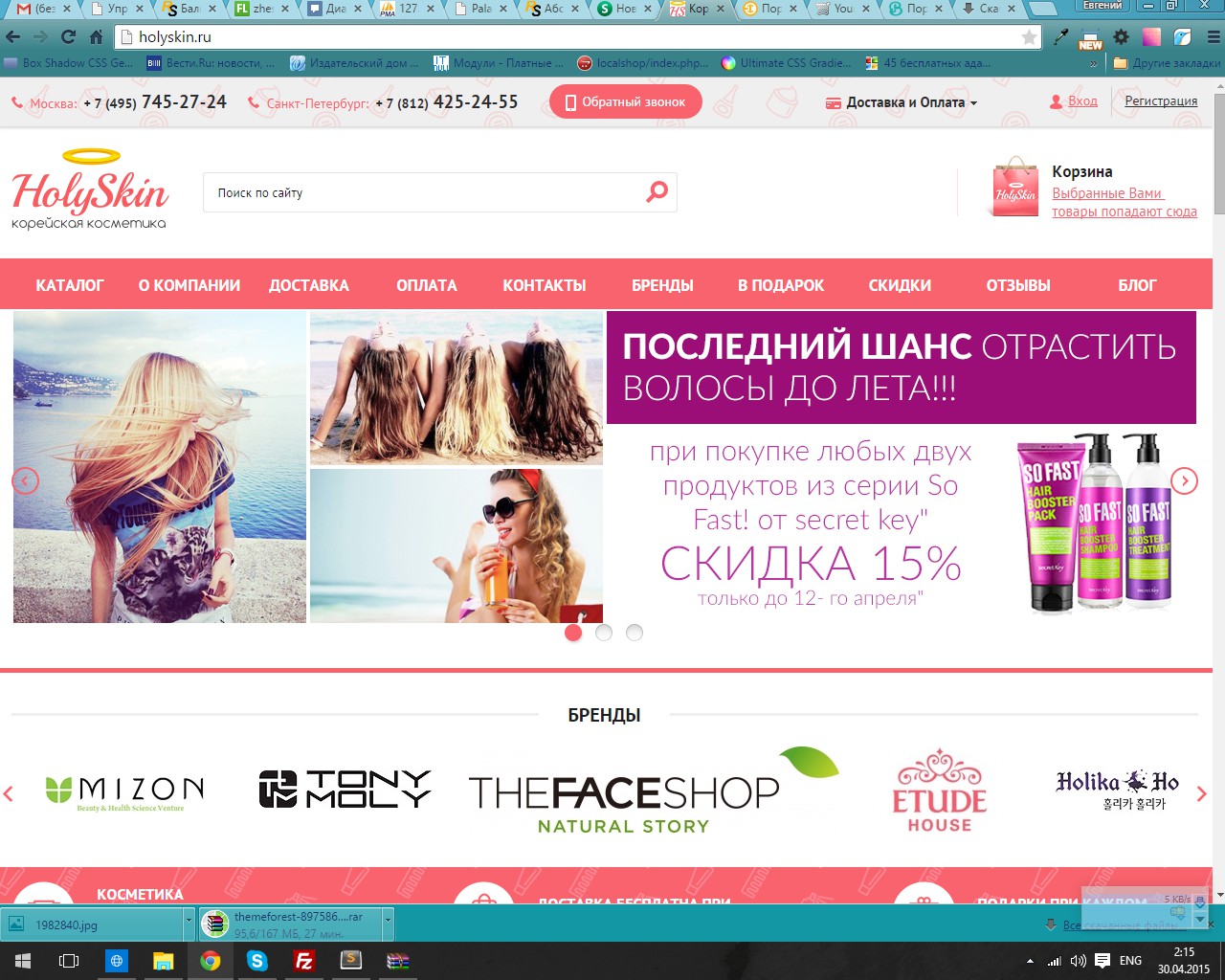Go to browser home page icon

tap(96, 37)
